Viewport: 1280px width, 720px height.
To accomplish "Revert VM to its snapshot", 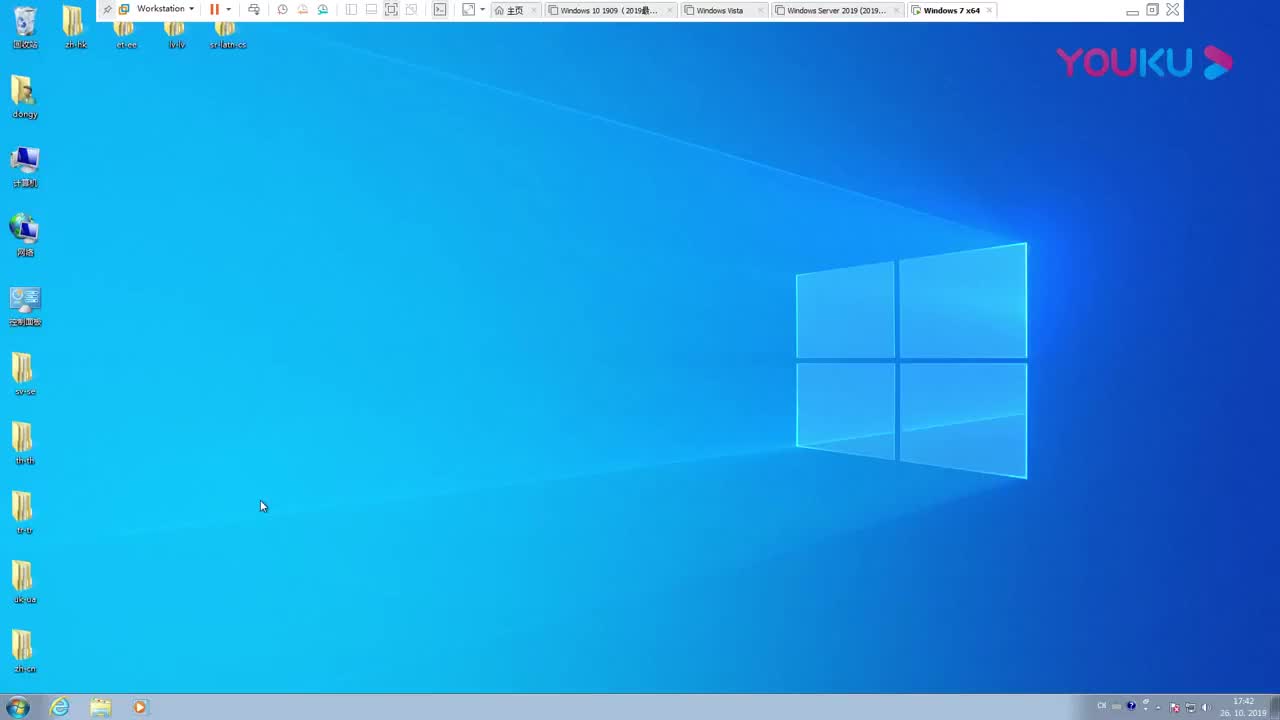I will [303, 9].
